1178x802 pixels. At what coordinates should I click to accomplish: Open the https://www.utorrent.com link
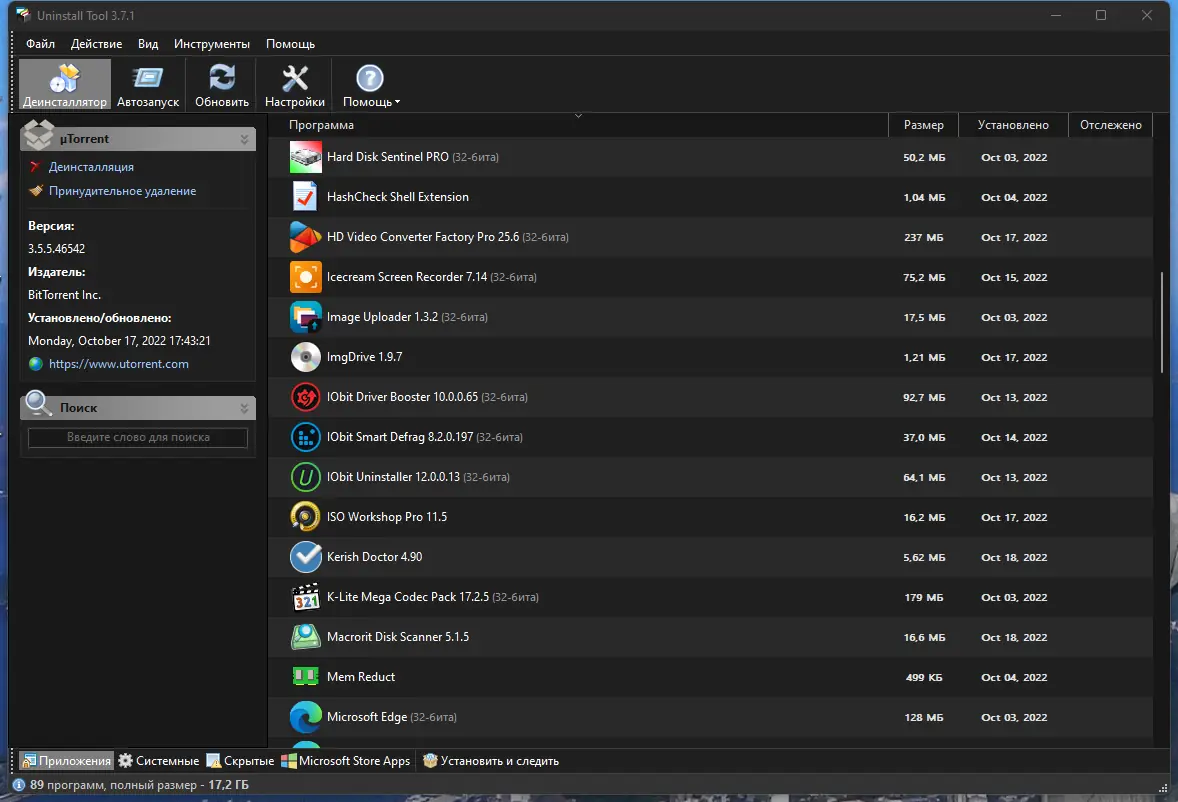coord(119,363)
